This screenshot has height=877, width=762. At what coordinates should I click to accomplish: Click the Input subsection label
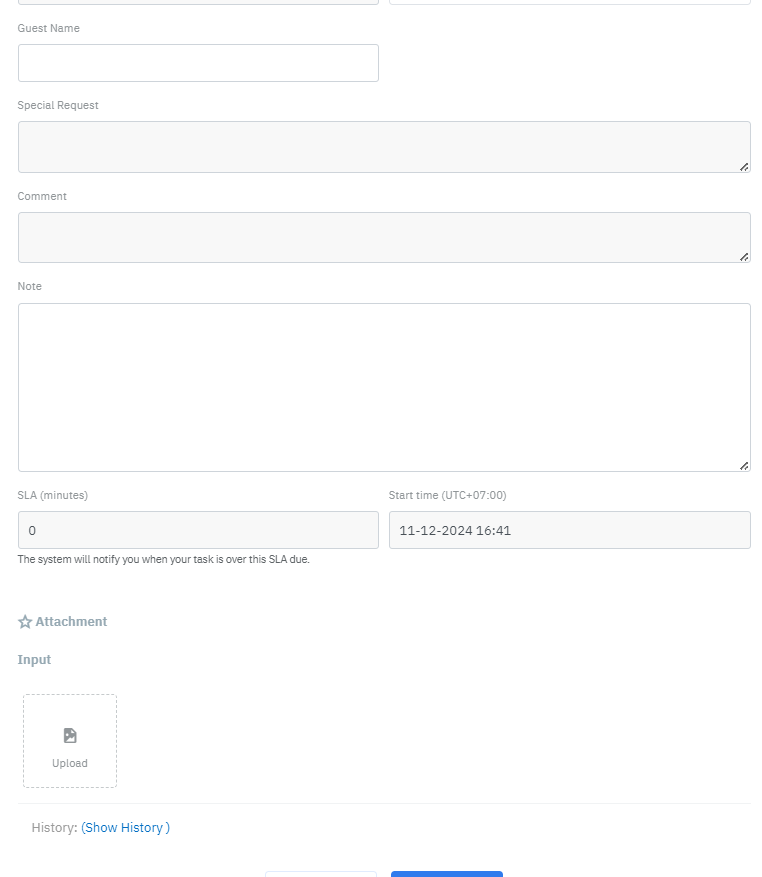click(x=34, y=660)
